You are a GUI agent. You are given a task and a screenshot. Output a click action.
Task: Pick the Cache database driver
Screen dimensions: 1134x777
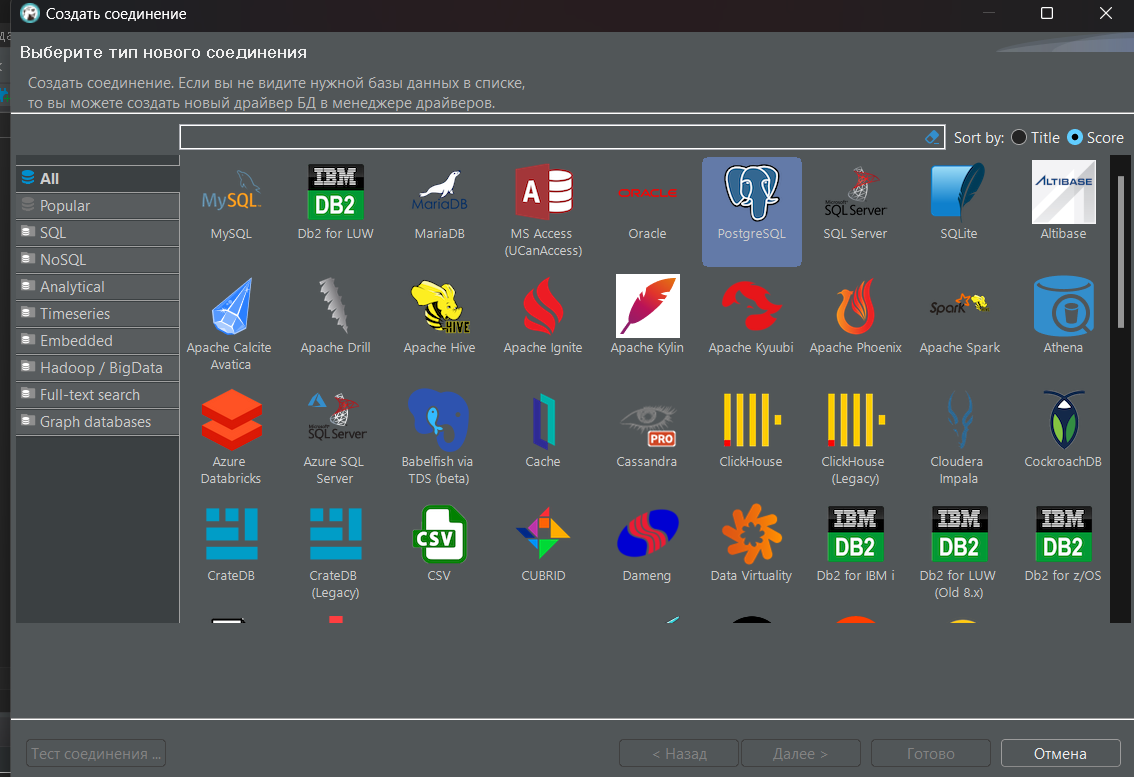(x=543, y=430)
